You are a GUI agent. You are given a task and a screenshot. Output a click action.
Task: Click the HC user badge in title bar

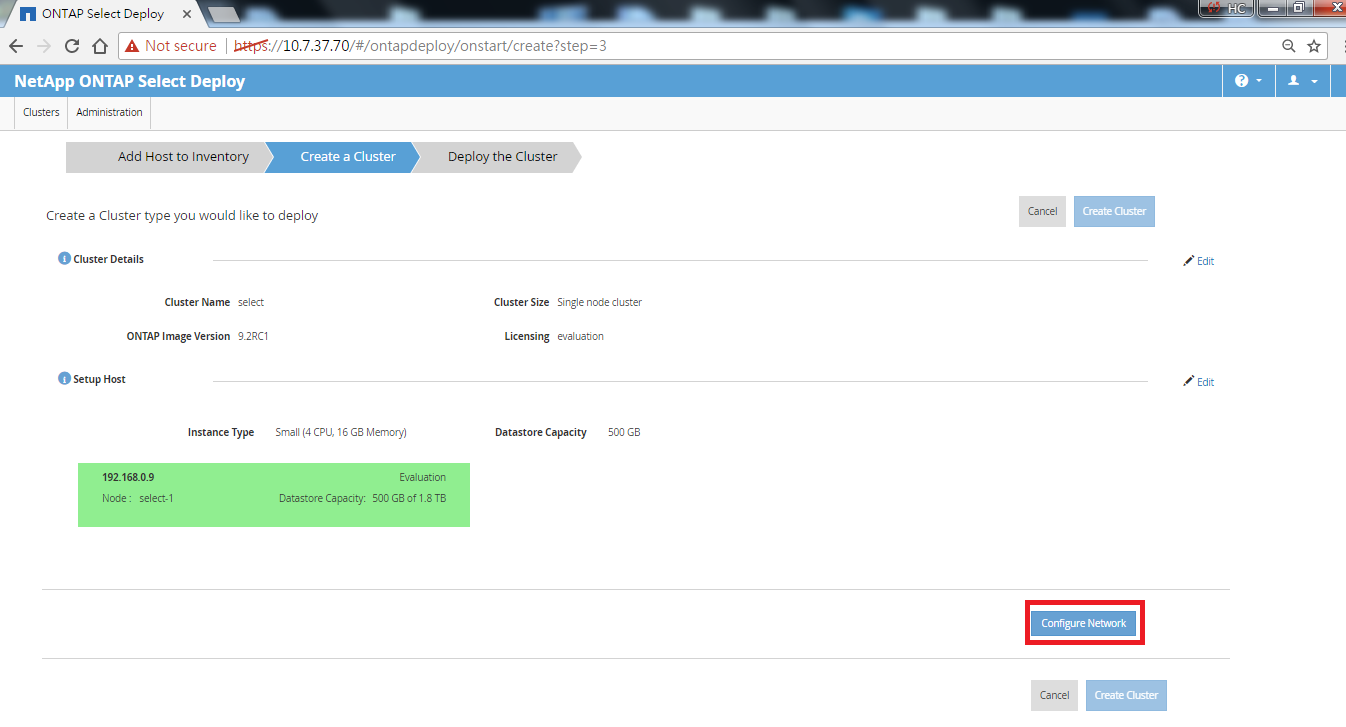coord(1227,8)
